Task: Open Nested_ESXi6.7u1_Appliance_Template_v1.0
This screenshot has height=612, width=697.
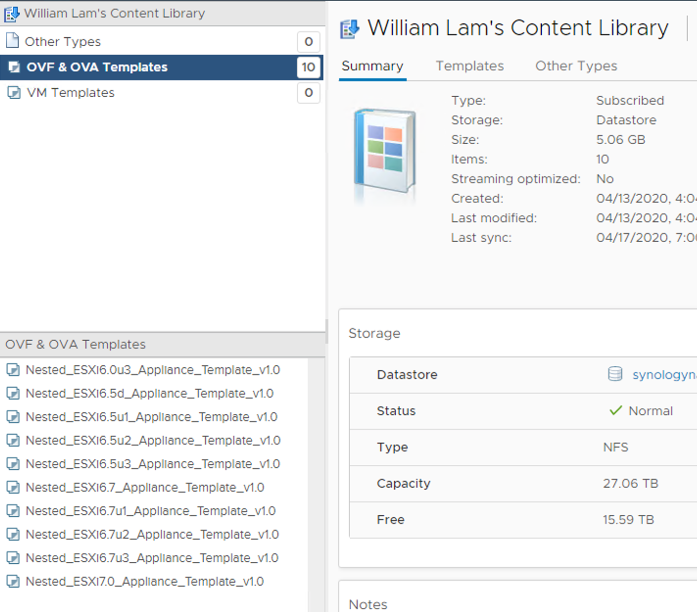Action: click(151, 511)
